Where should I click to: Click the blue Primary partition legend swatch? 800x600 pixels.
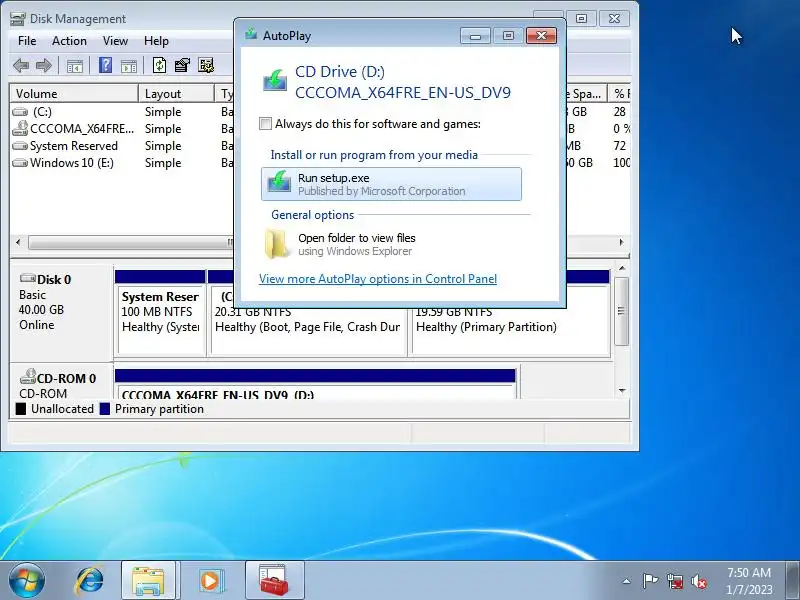click(x=105, y=409)
